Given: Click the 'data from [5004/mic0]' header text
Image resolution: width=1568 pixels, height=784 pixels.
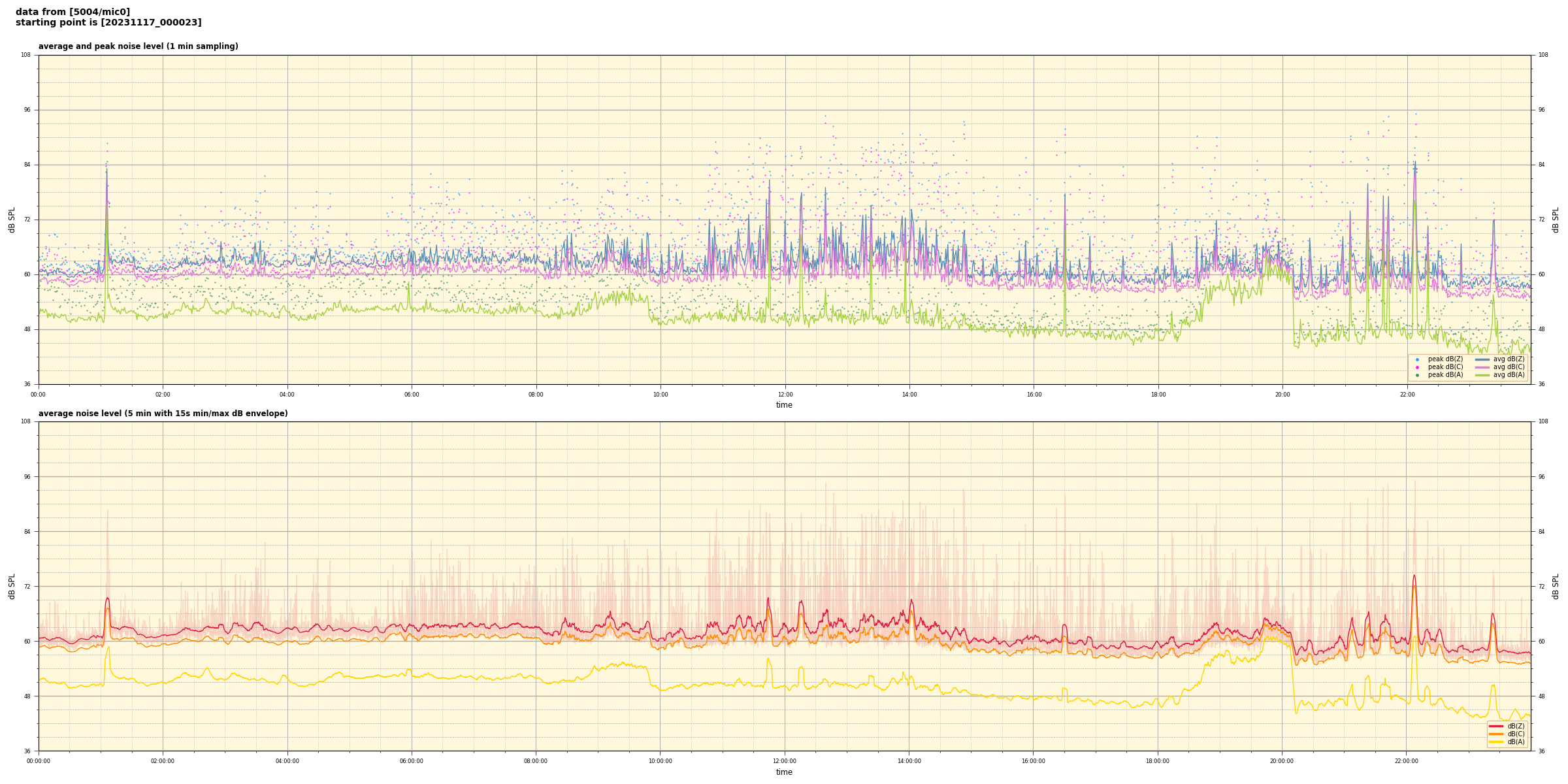Looking at the screenshot, I should click(73, 12).
